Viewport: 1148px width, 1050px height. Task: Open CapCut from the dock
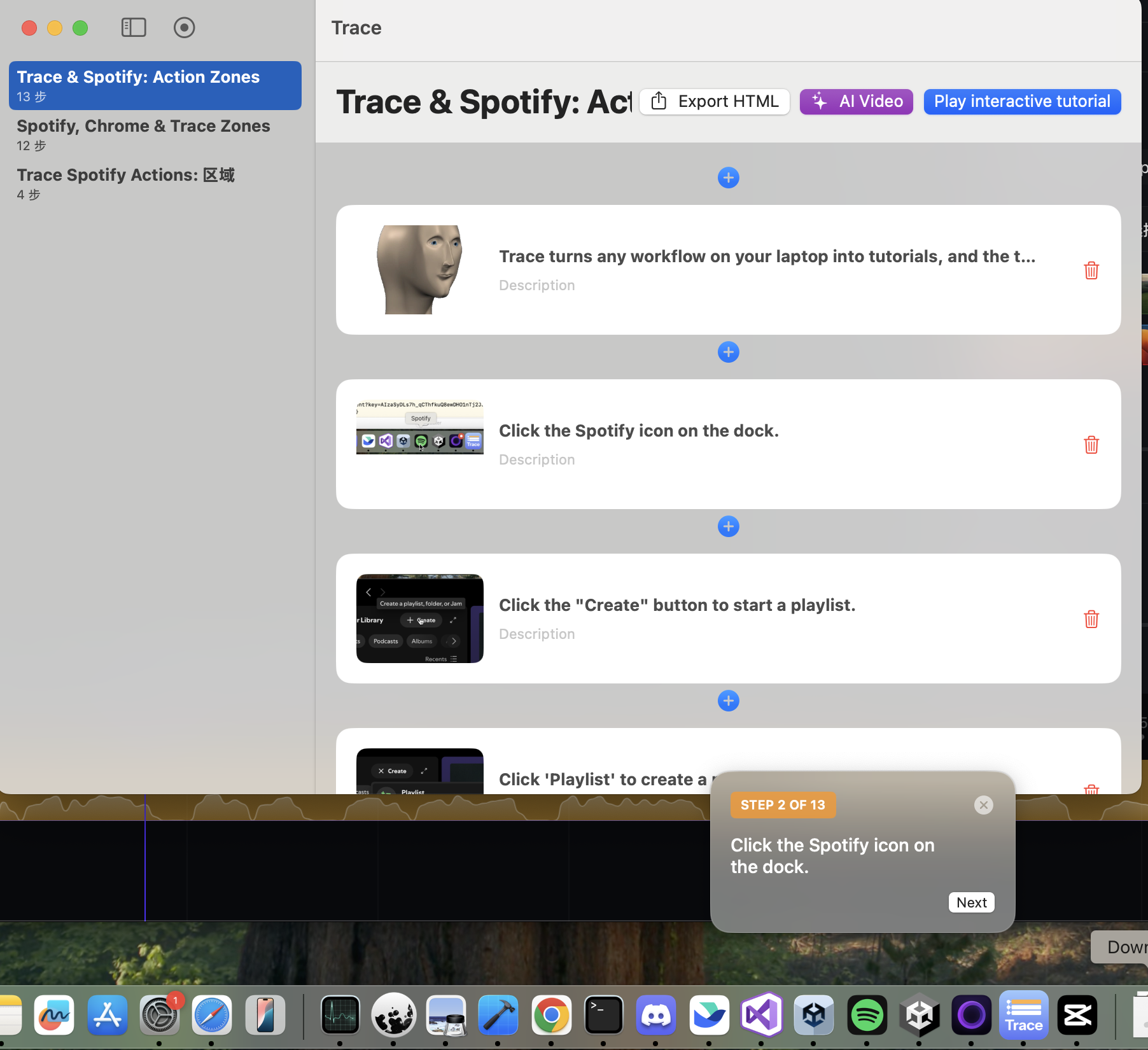point(1077,1015)
